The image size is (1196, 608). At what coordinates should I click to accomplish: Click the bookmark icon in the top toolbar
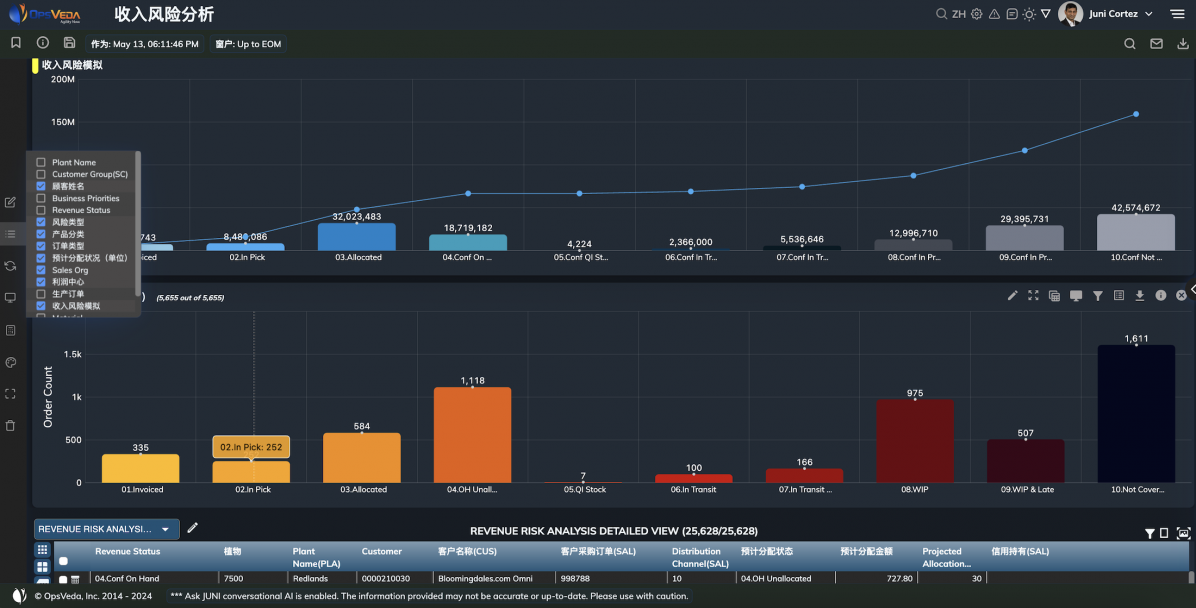click(15, 43)
